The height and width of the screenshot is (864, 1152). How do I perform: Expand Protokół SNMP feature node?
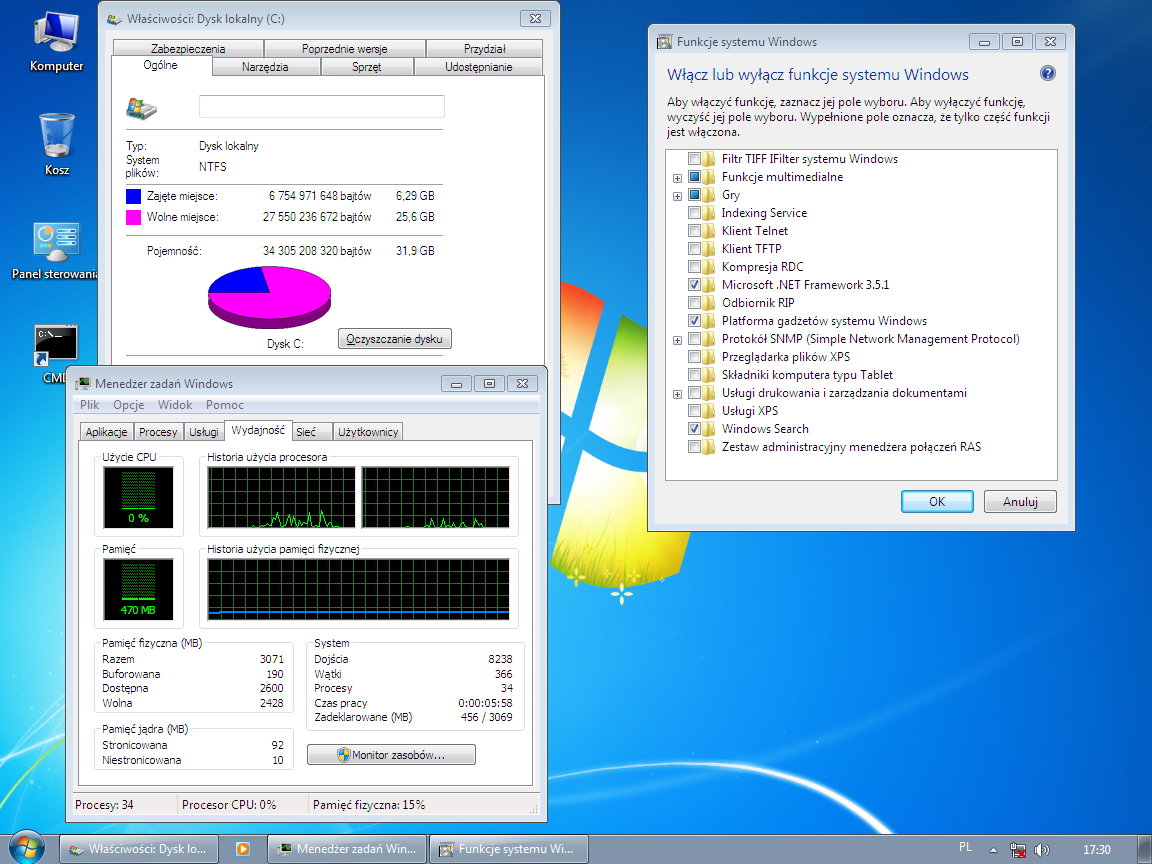(677, 340)
